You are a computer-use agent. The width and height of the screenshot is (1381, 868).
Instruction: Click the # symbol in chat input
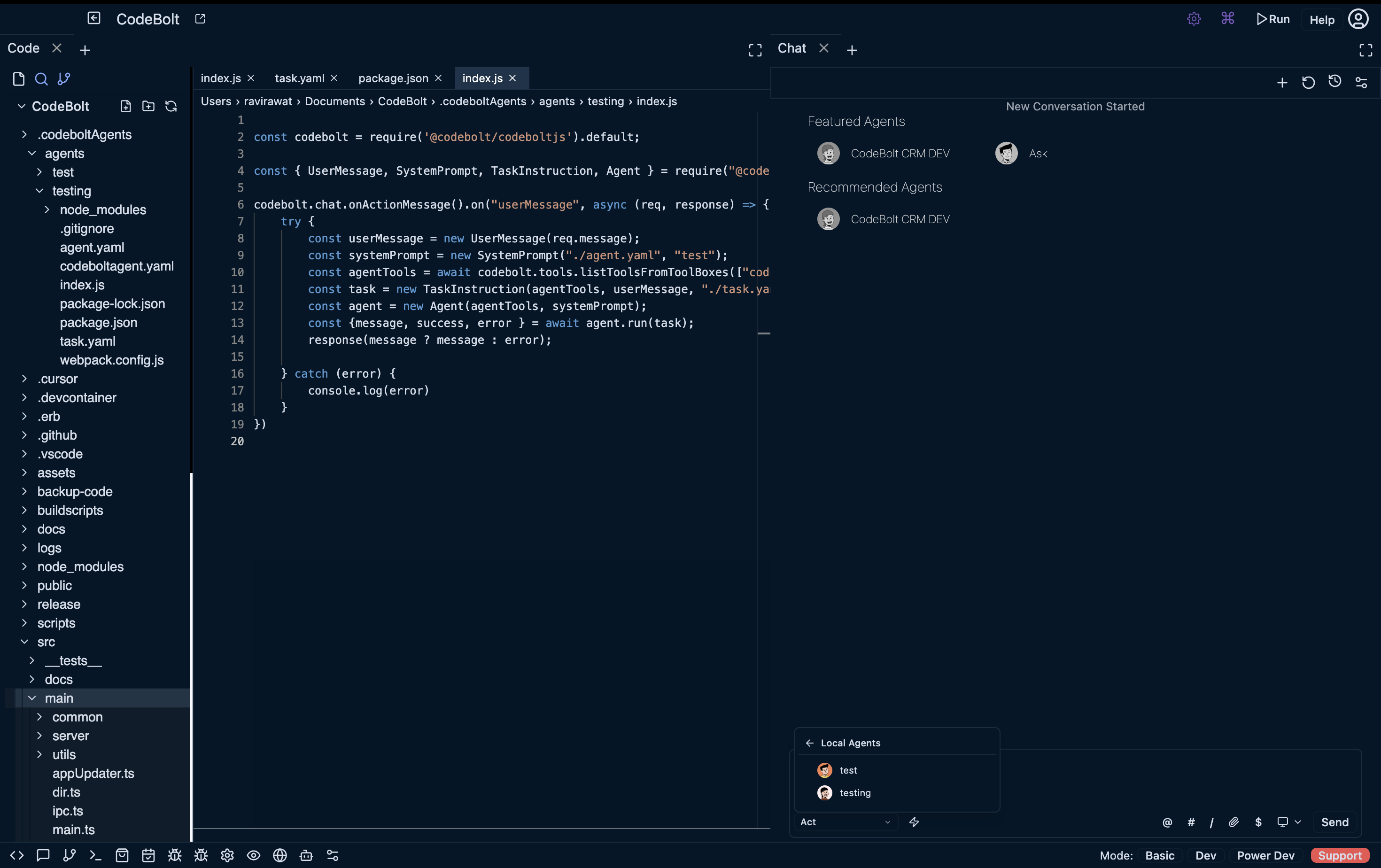pyautogui.click(x=1191, y=822)
